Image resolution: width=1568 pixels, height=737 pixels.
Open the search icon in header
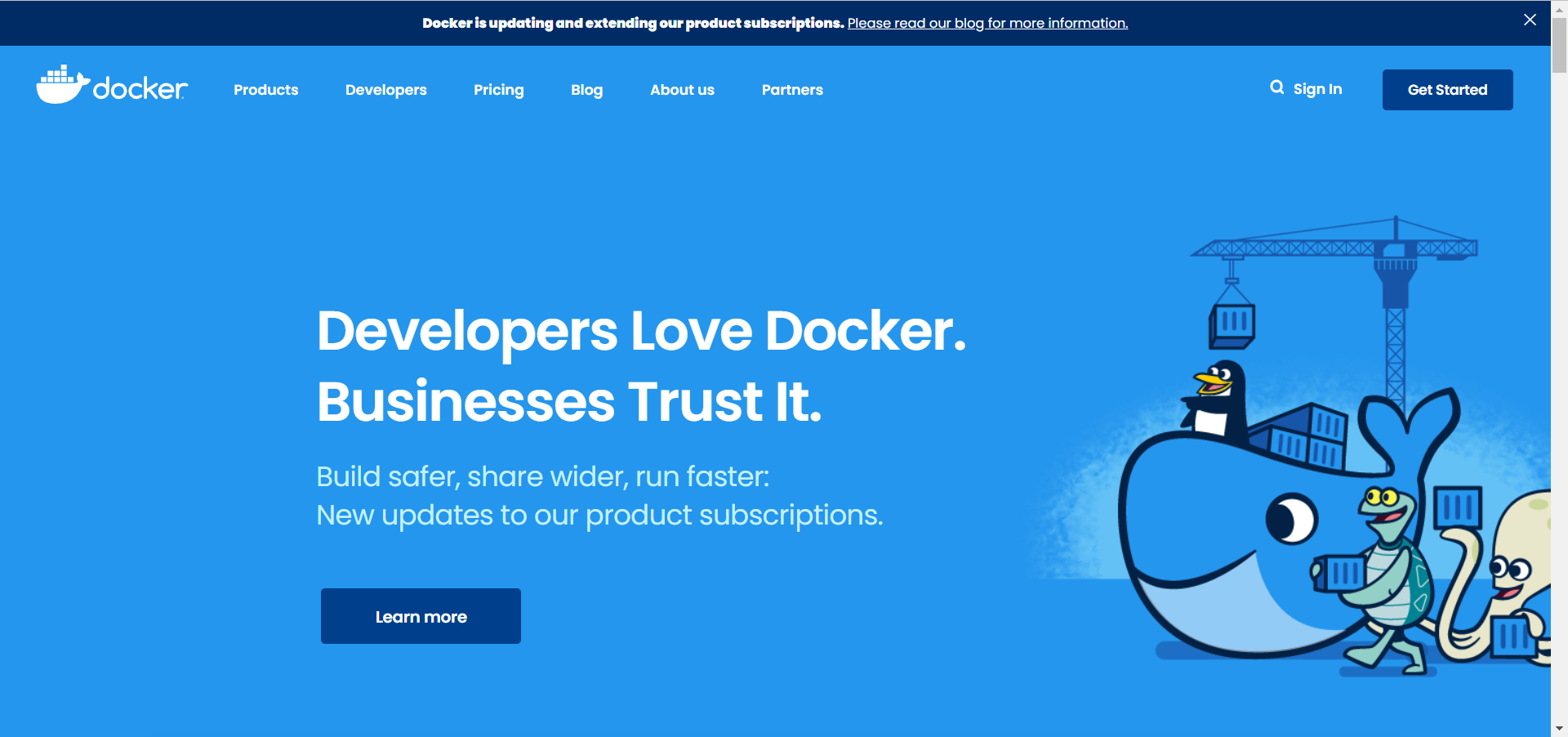coord(1276,87)
